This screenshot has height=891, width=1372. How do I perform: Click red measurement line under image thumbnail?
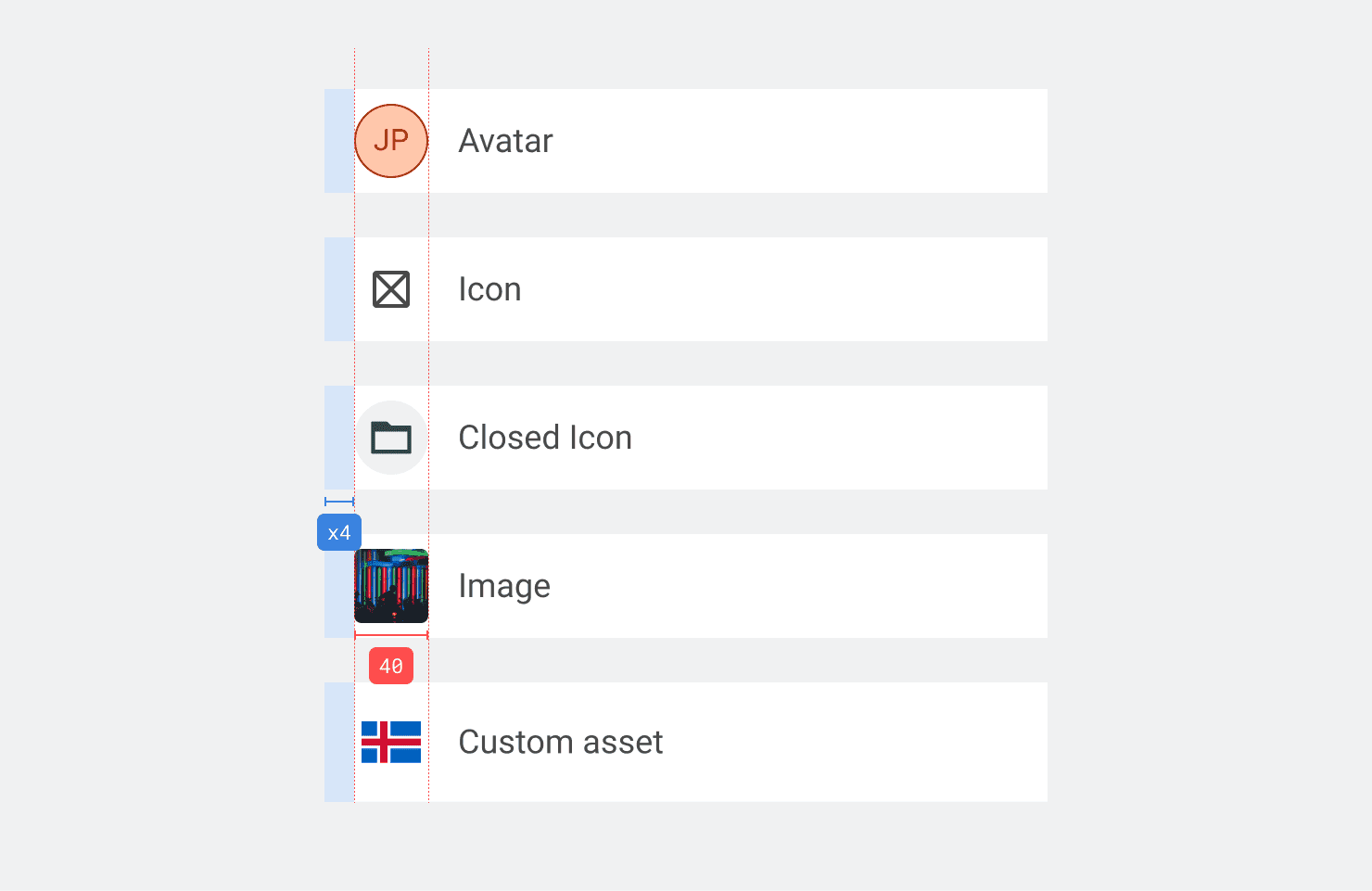(391, 635)
